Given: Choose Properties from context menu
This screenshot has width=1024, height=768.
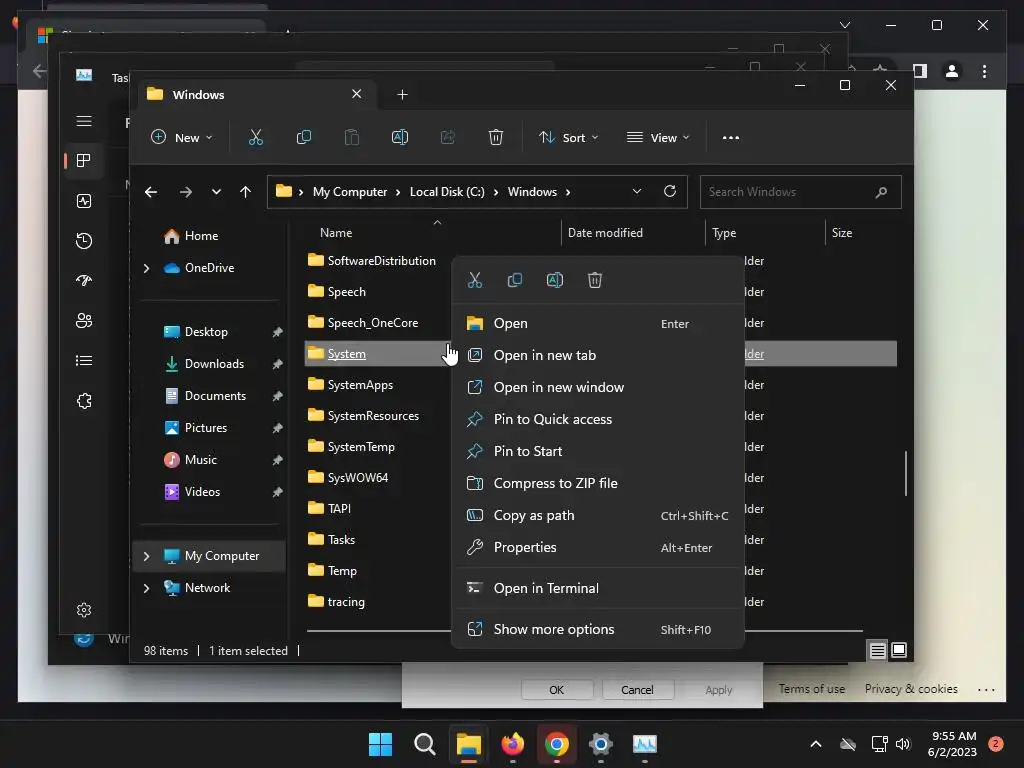Looking at the screenshot, I should (525, 547).
